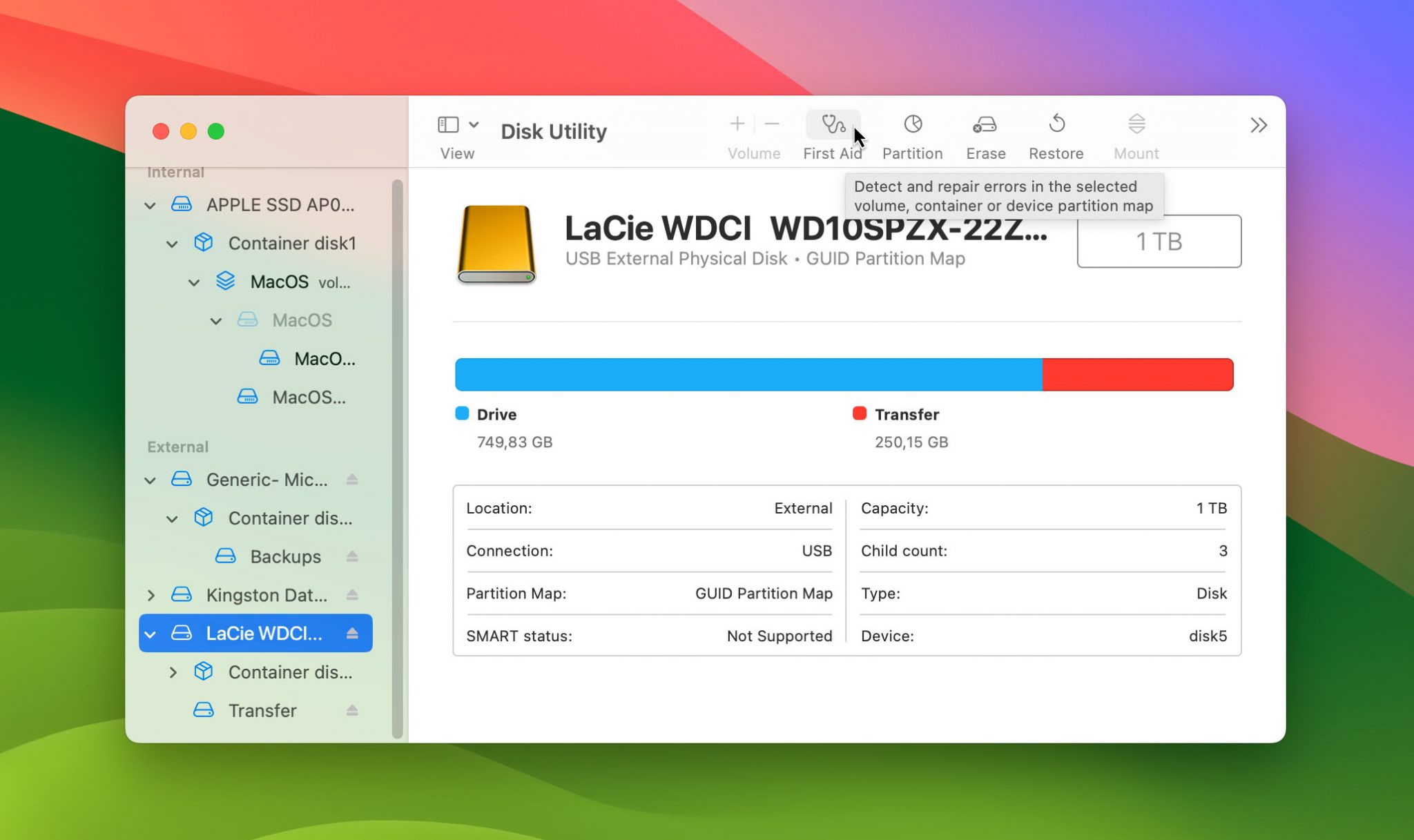Show more toolbar items with double-arrow icon

(1259, 125)
